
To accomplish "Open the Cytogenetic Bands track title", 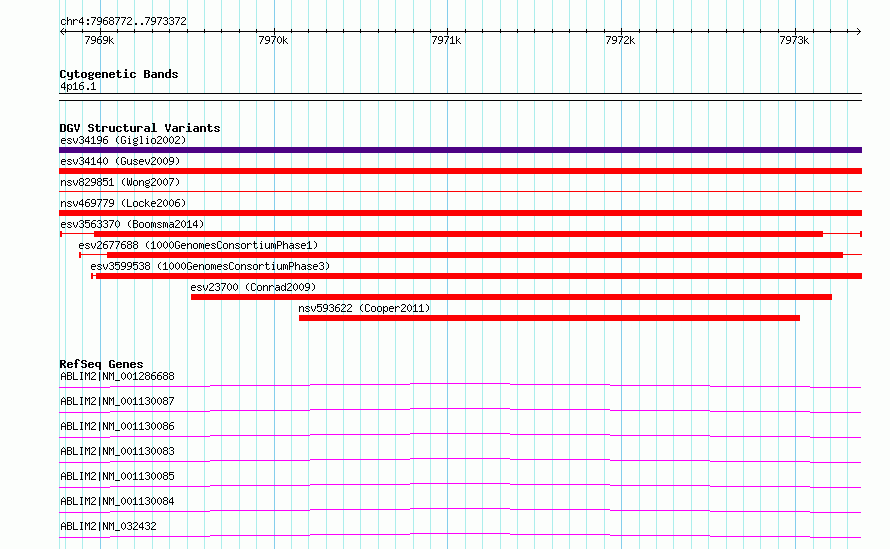I will click(119, 74).
